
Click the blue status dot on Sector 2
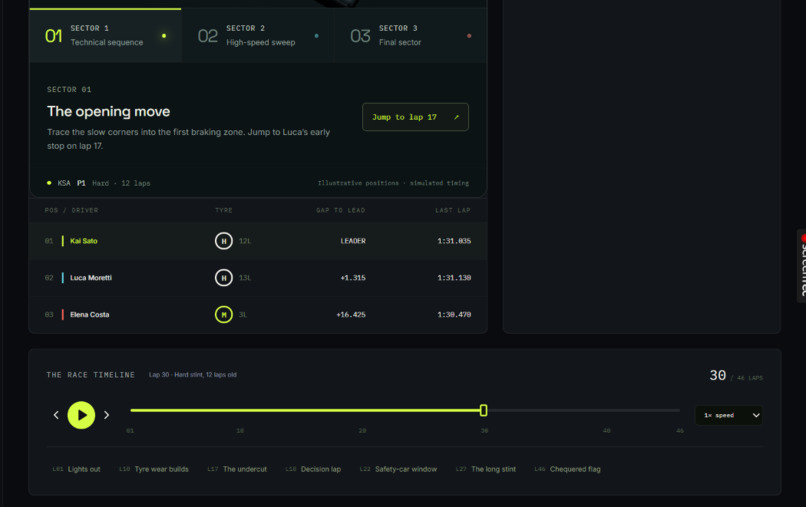[317, 36]
